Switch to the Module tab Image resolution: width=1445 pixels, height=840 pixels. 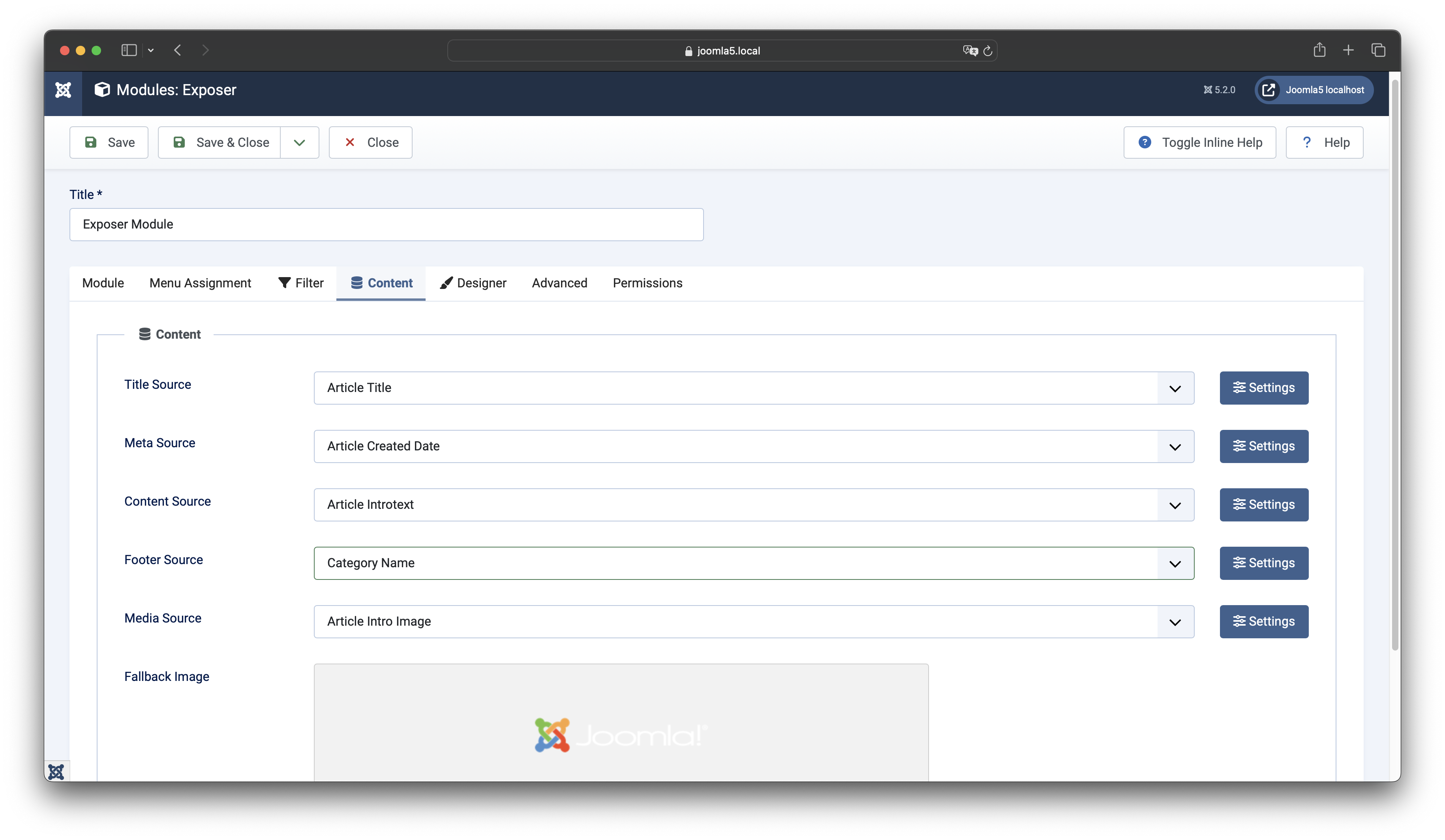103,283
